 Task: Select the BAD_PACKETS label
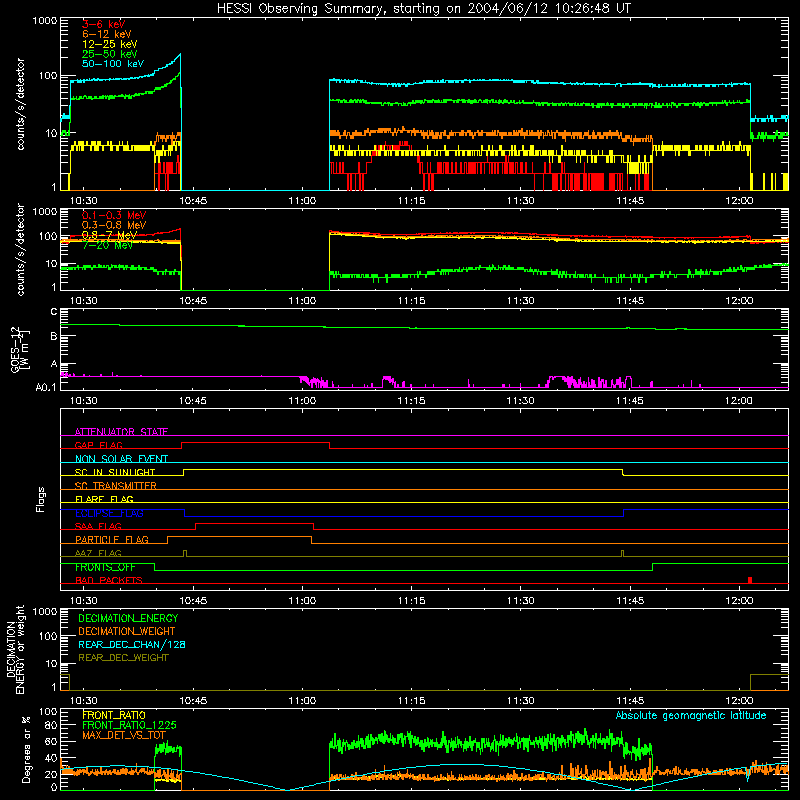[109, 580]
